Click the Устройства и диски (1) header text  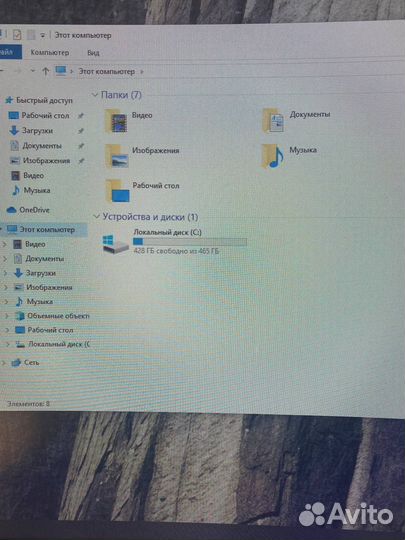coord(150,217)
